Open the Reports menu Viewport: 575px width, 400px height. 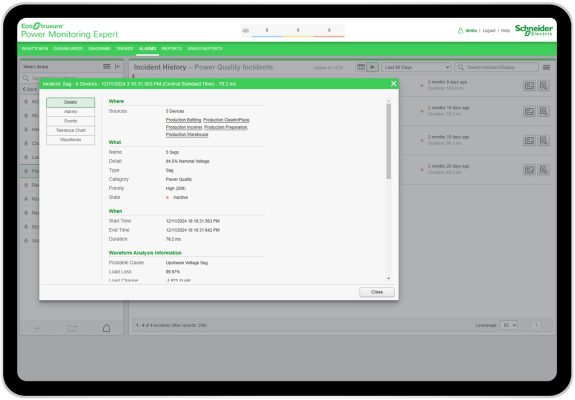pyautogui.click(x=172, y=48)
